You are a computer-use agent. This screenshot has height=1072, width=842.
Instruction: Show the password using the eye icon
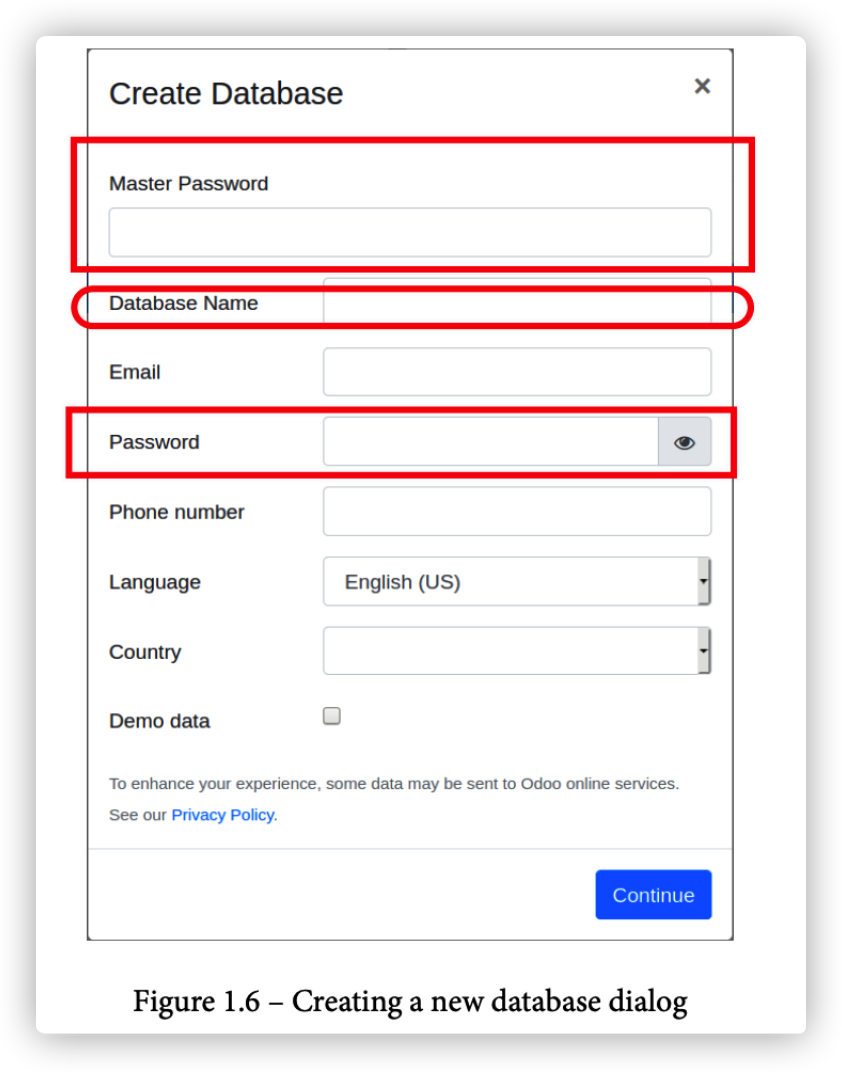point(684,442)
